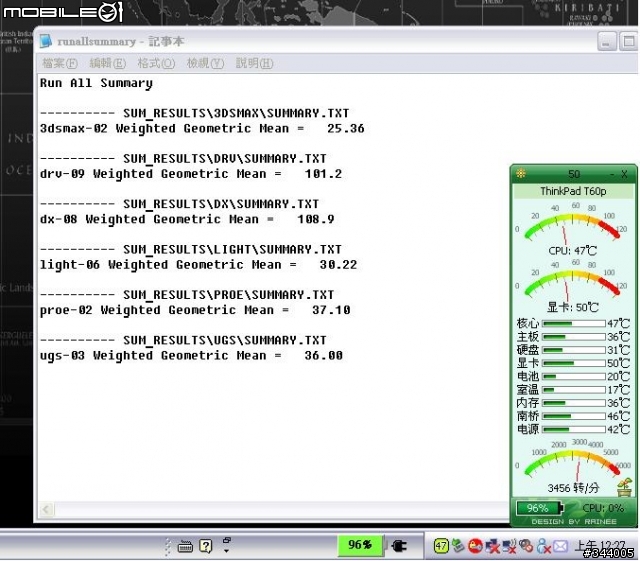Click the 硬盘 temperature bar

point(573,350)
